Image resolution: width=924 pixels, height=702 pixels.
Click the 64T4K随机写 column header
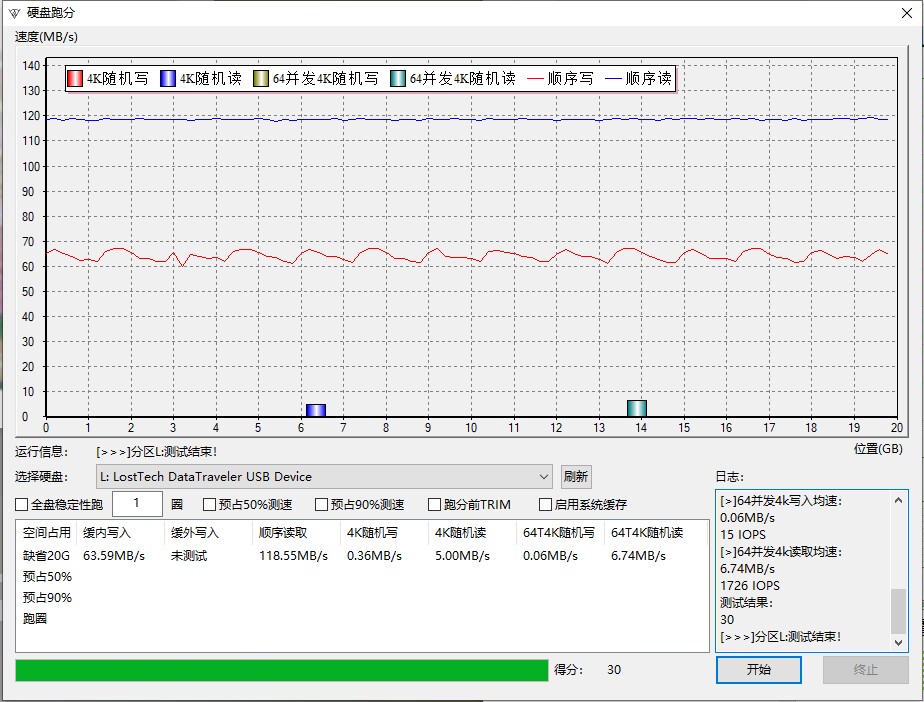click(x=559, y=533)
